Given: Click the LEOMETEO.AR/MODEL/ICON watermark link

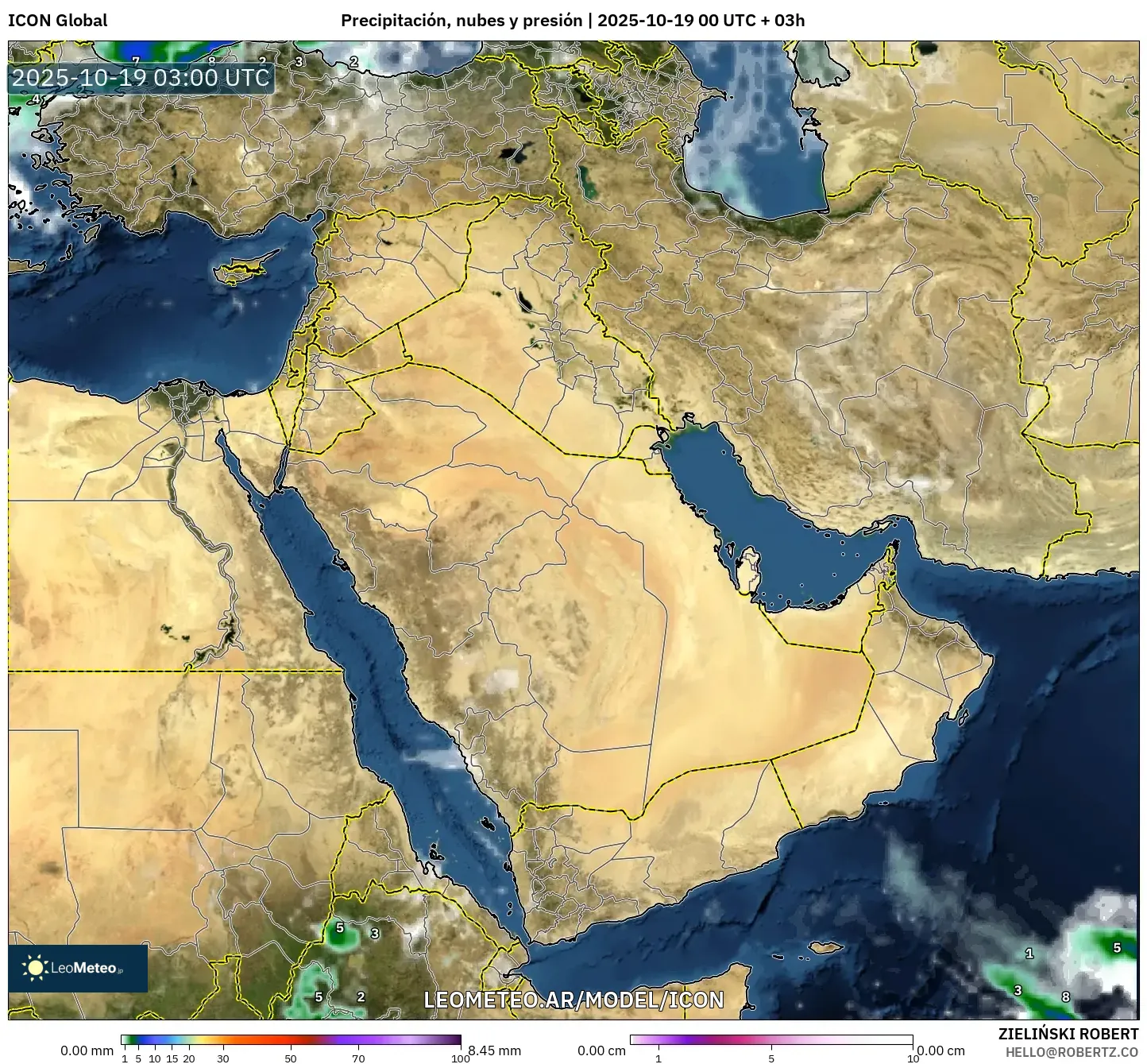Looking at the screenshot, I should click(573, 1000).
